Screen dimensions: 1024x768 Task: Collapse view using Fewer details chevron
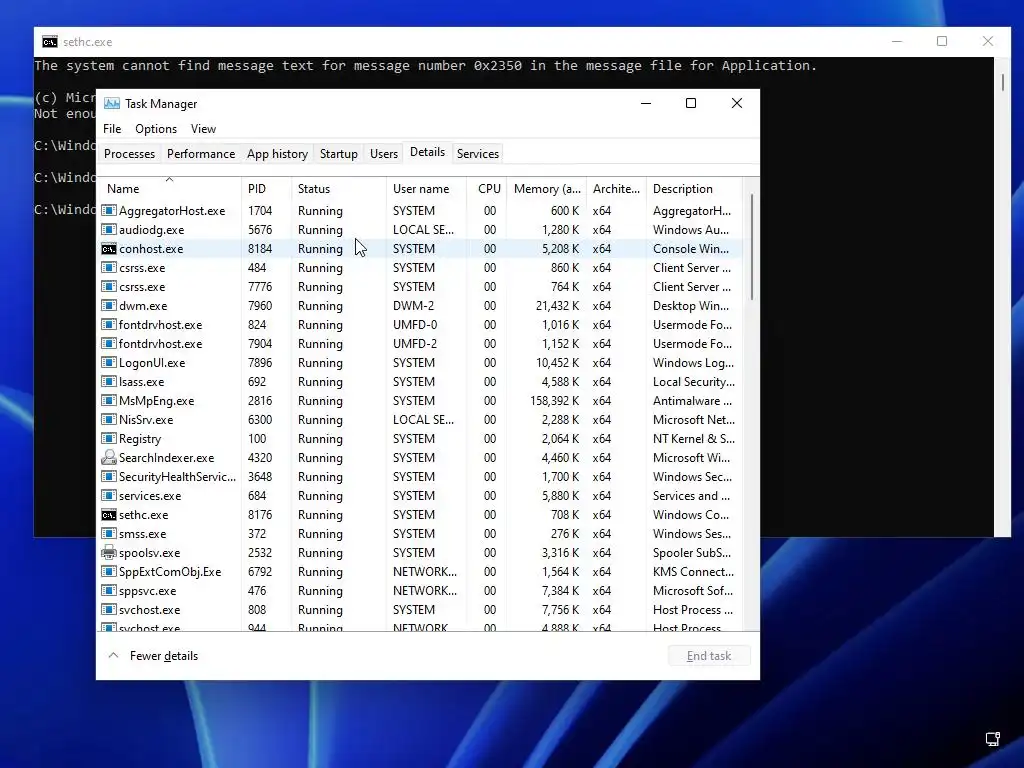[113, 655]
